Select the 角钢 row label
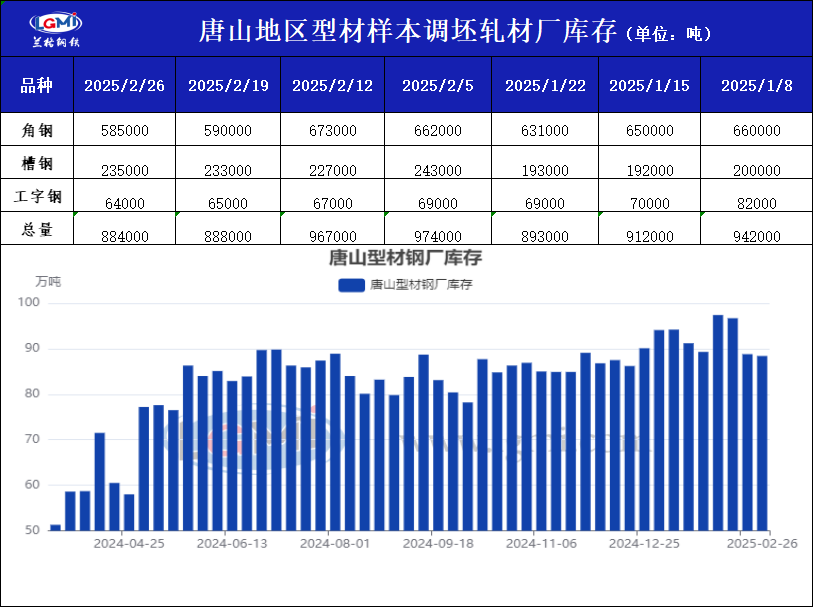 pos(37,130)
